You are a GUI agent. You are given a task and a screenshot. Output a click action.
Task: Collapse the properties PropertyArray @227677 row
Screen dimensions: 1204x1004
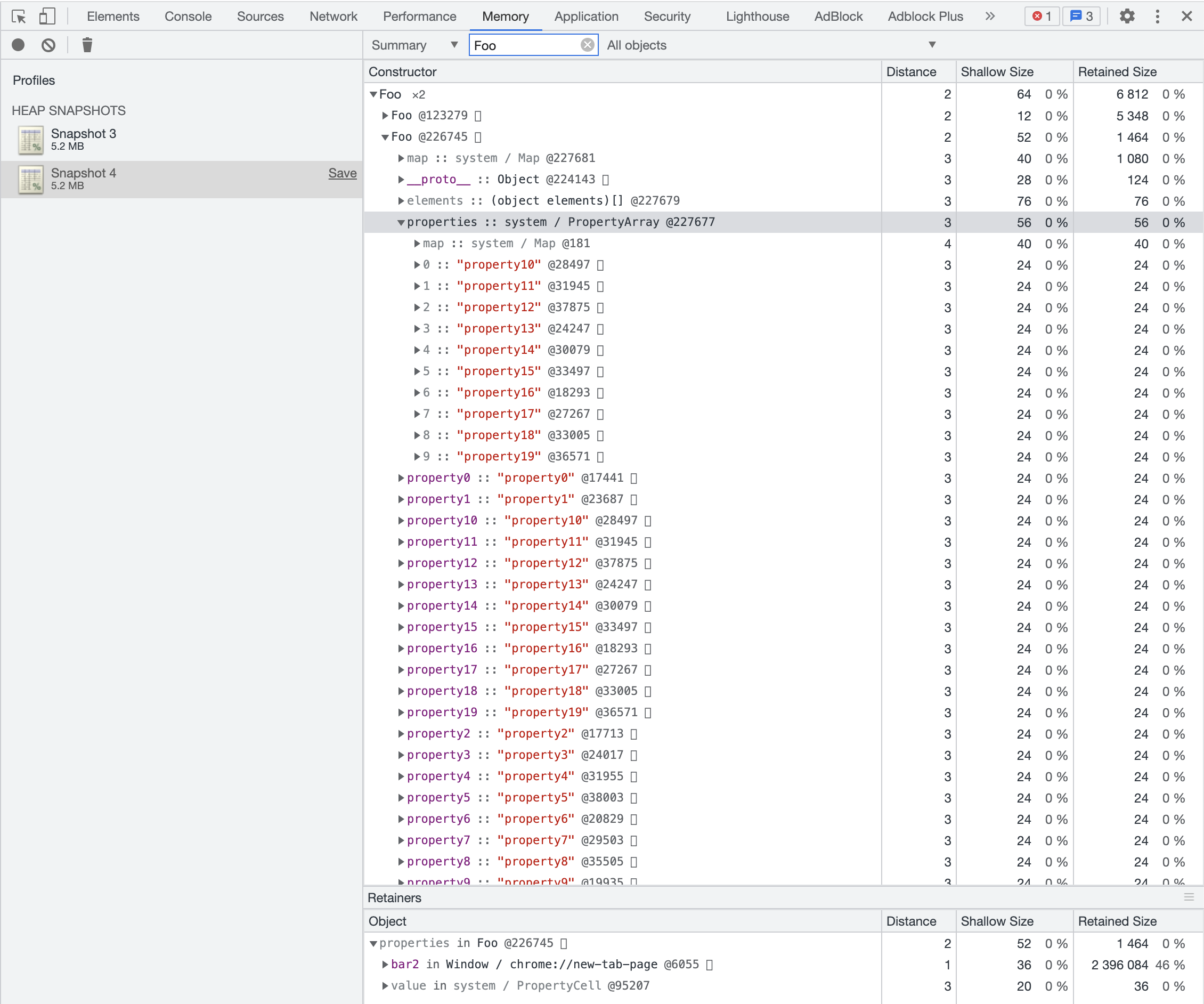[x=401, y=222]
